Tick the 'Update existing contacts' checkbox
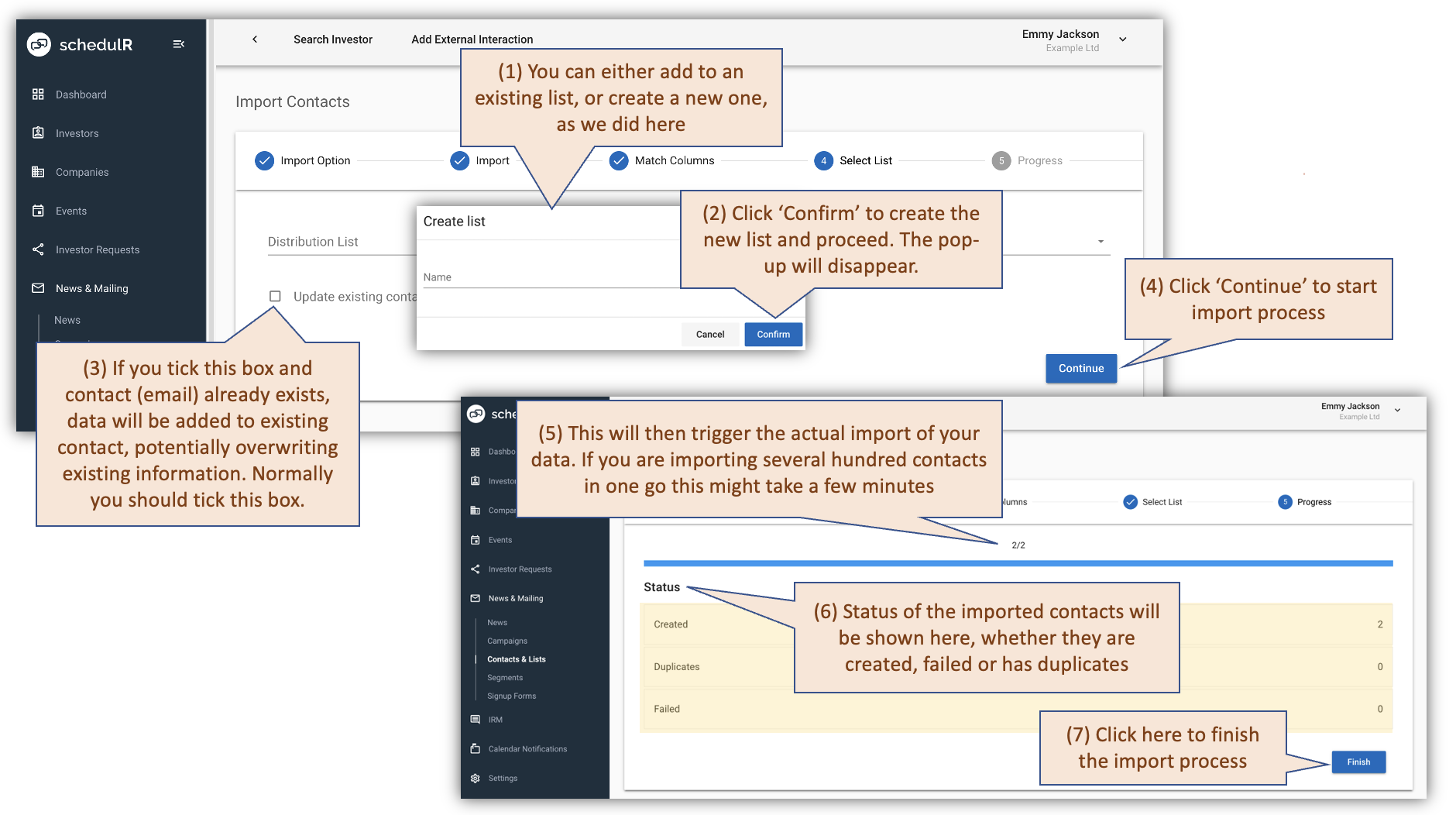This screenshot has height=815, width=1456. coord(274,296)
